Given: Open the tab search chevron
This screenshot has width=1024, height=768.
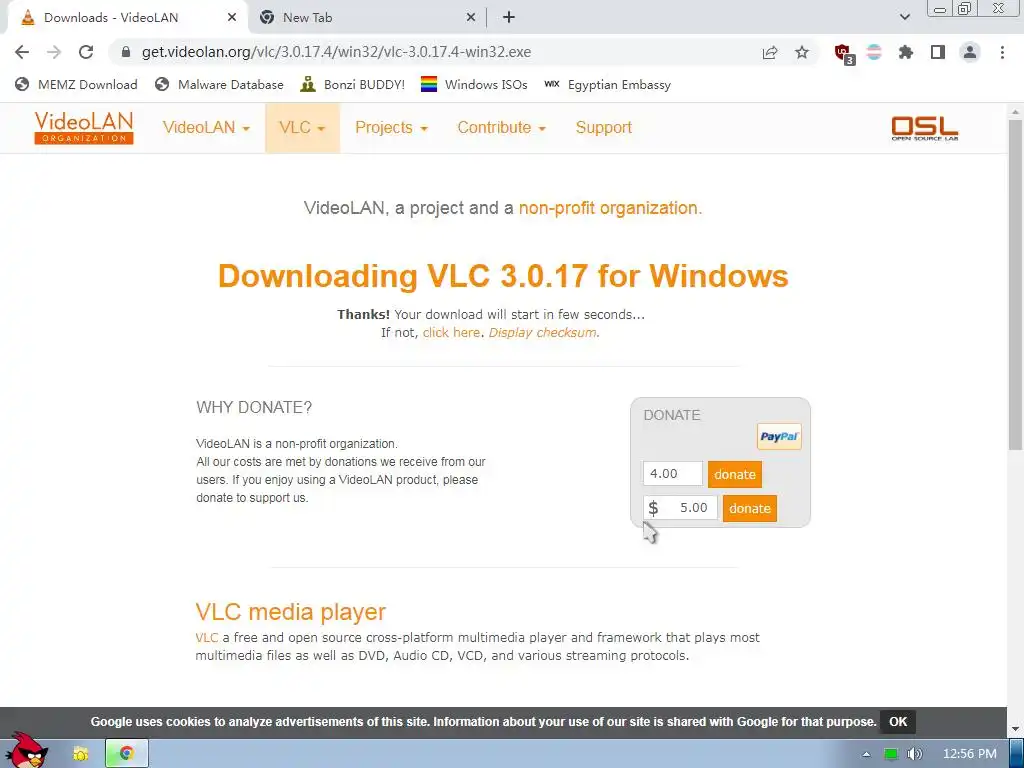Looking at the screenshot, I should click(x=904, y=18).
